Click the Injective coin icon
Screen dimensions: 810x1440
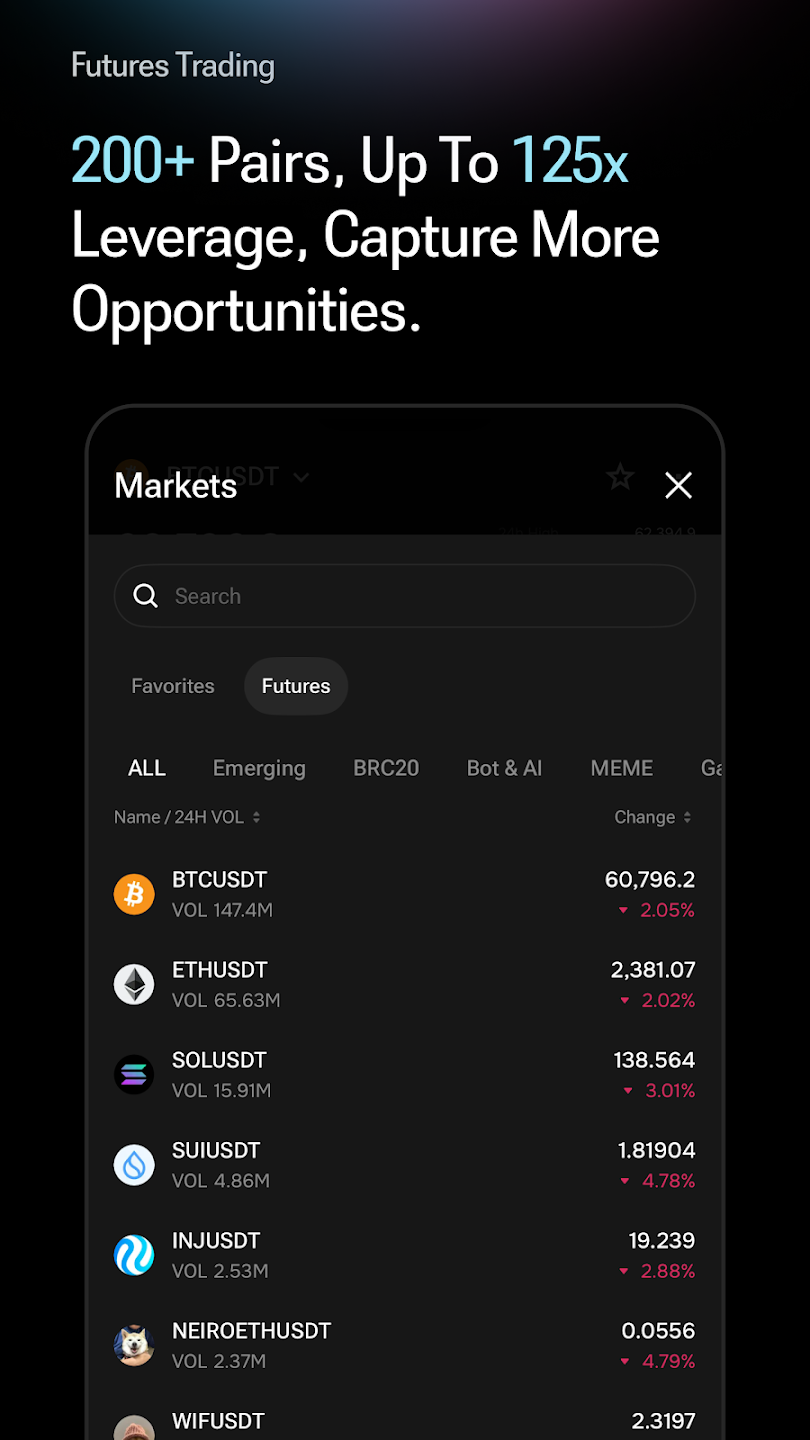point(134,1255)
